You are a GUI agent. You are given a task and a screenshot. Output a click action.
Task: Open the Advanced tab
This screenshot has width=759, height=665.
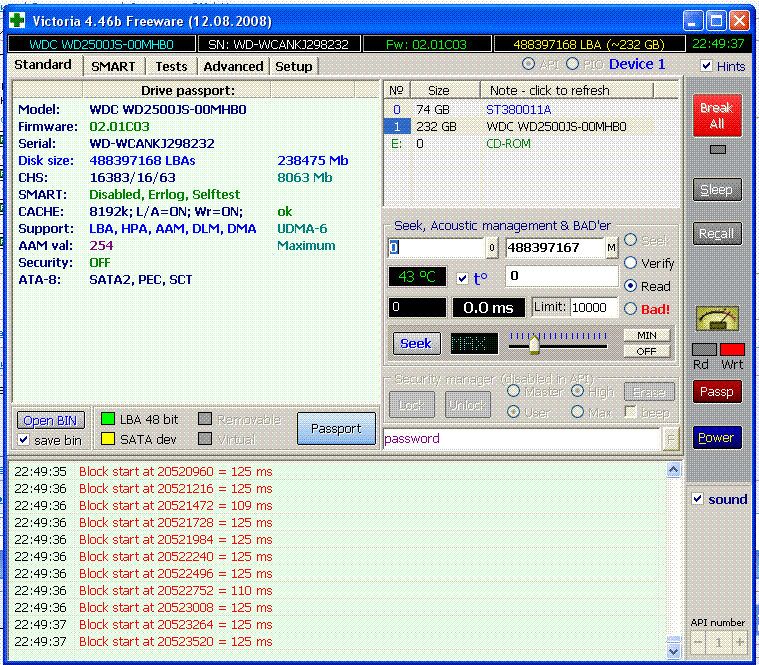point(233,66)
